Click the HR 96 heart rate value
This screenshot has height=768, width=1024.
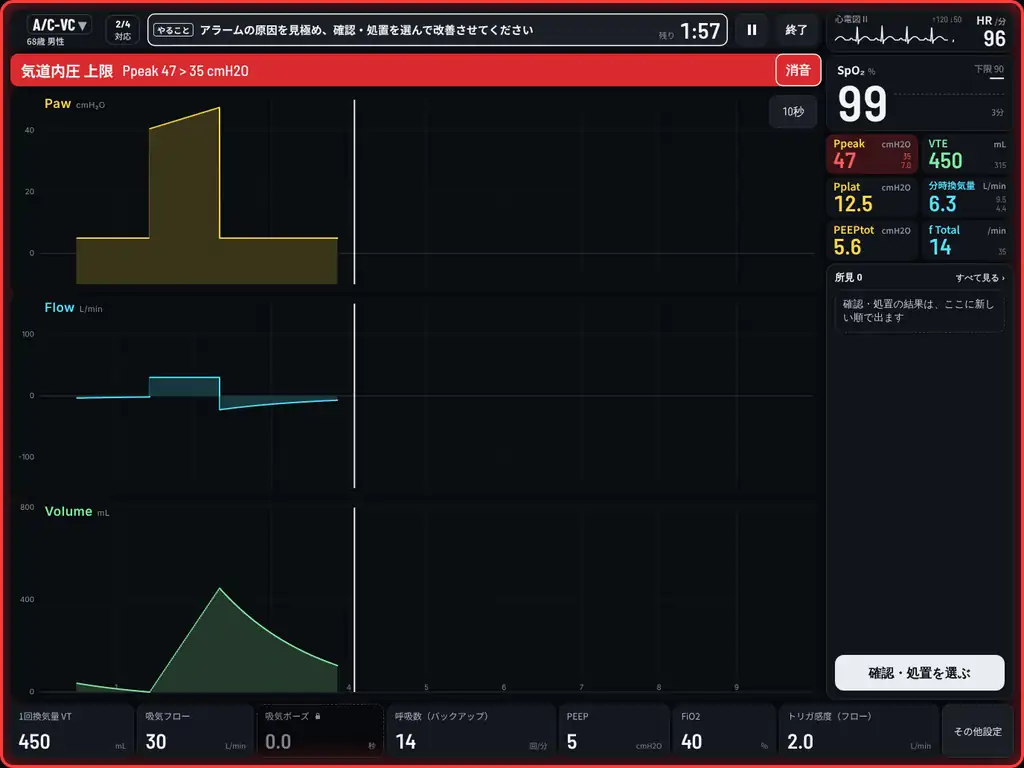tap(994, 39)
